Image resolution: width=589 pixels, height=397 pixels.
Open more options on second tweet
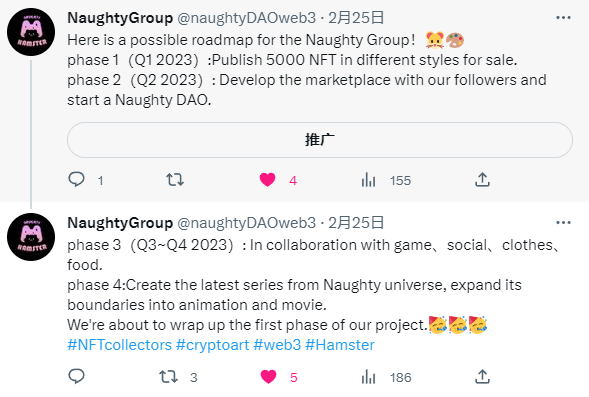point(563,223)
